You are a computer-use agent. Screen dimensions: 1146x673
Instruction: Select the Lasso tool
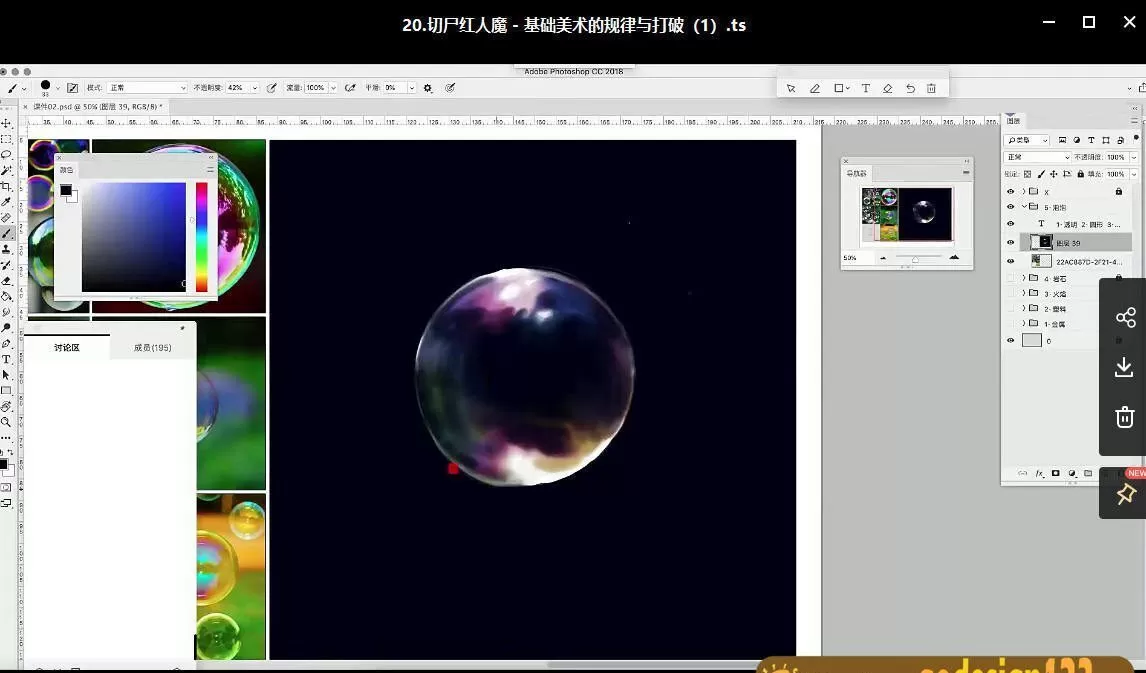[6, 155]
